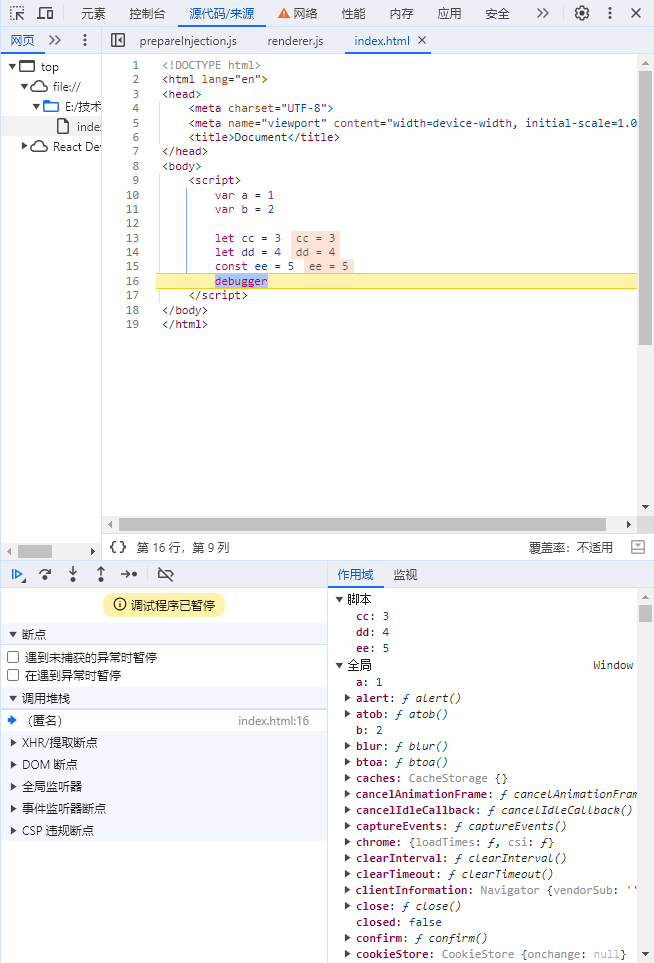Collapse the top frame tree node
The width and height of the screenshot is (654, 963).
pos(12,66)
